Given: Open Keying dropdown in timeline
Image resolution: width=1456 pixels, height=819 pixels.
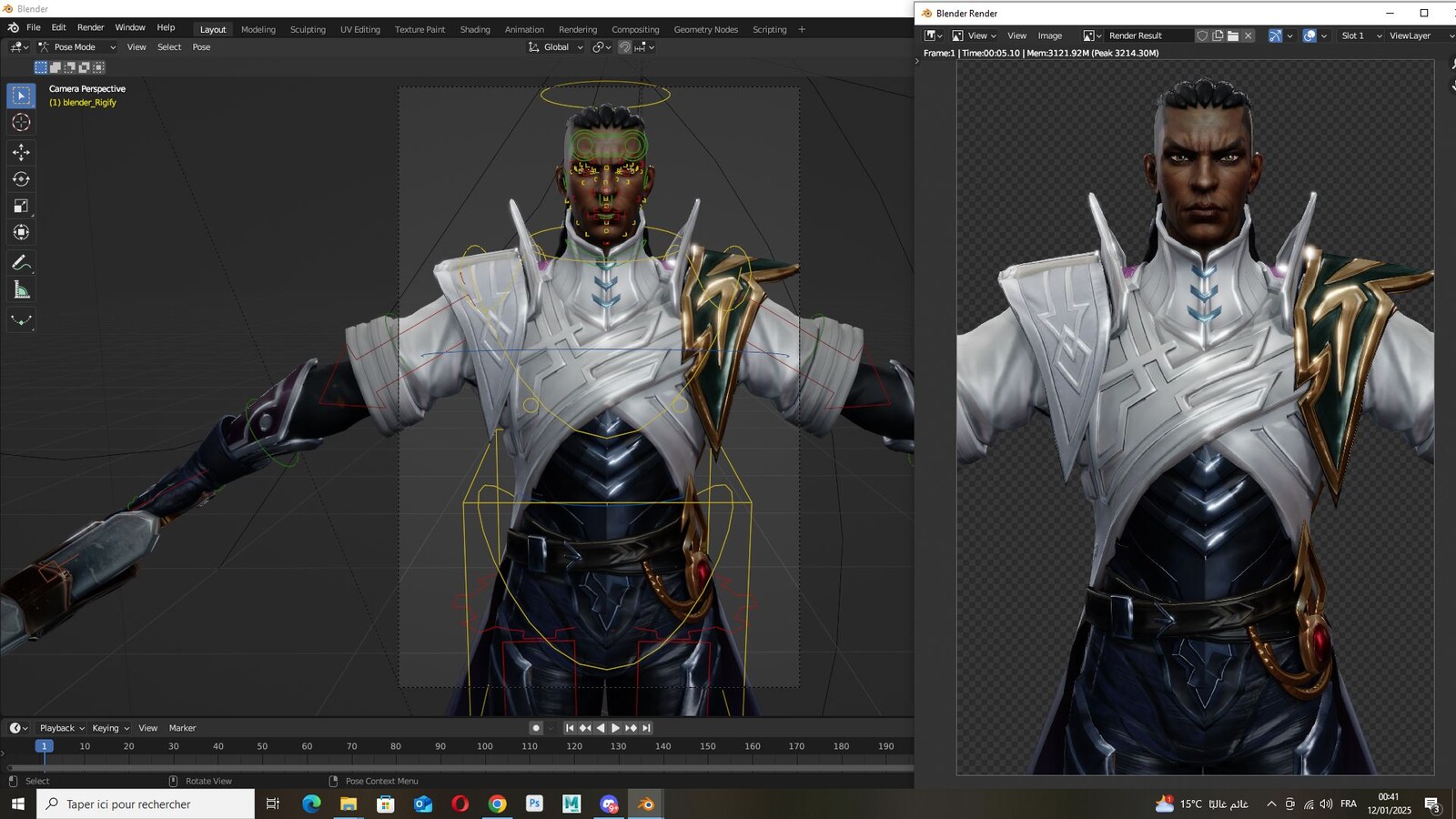Looking at the screenshot, I should [x=111, y=728].
